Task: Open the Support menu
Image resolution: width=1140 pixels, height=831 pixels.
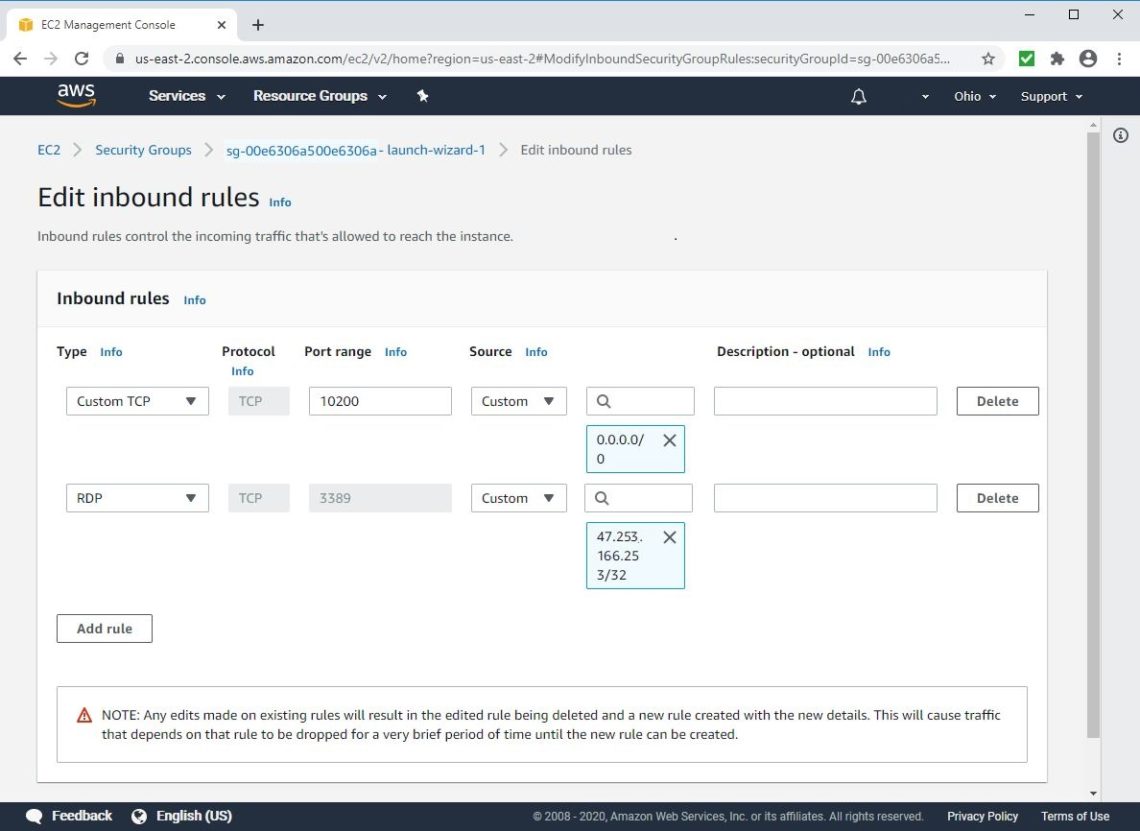Action: tap(1051, 97)
